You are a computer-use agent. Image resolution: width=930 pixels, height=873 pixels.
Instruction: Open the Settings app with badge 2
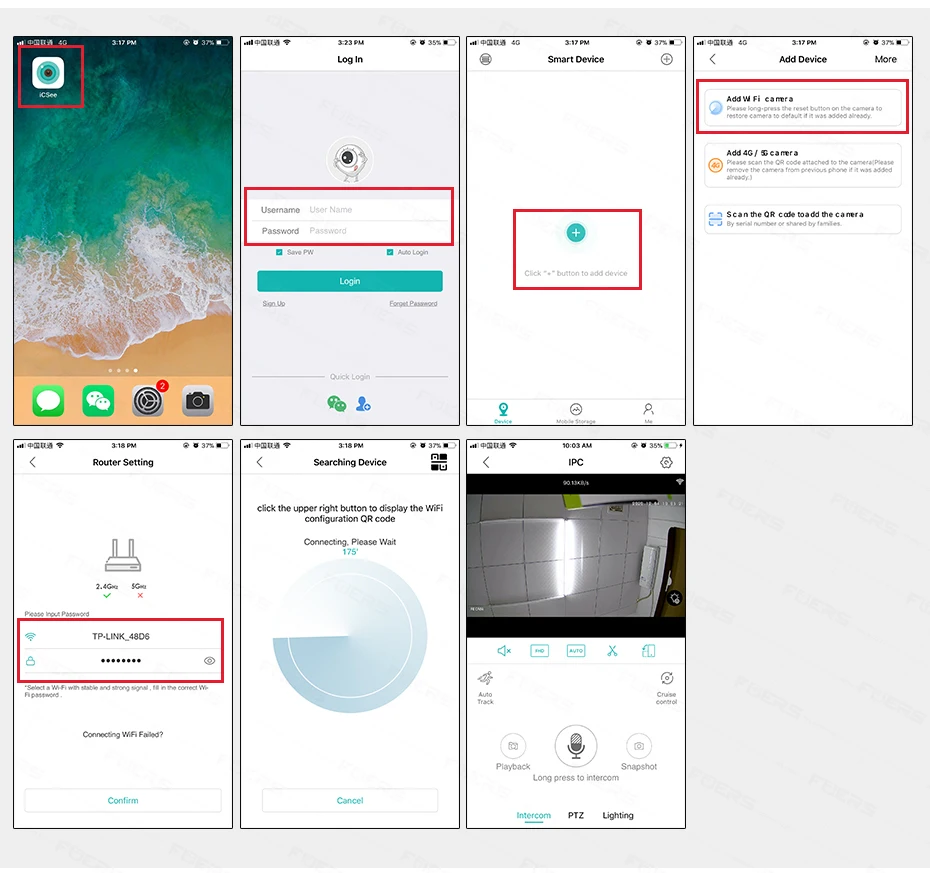tap(148, 401)
